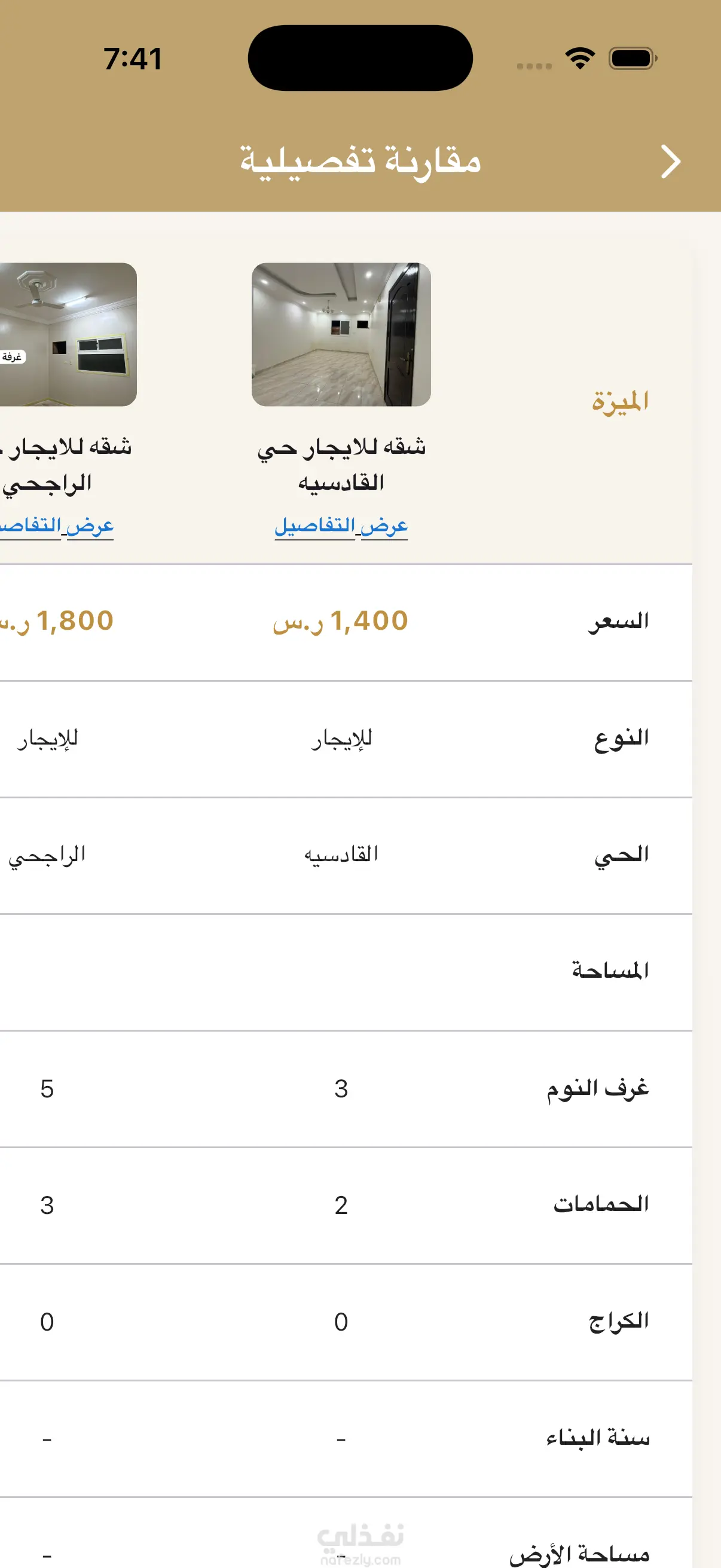This screenshot has height=1568, width=721.
Task: Tap the Wi-Fi status icon
Action: 580,59
